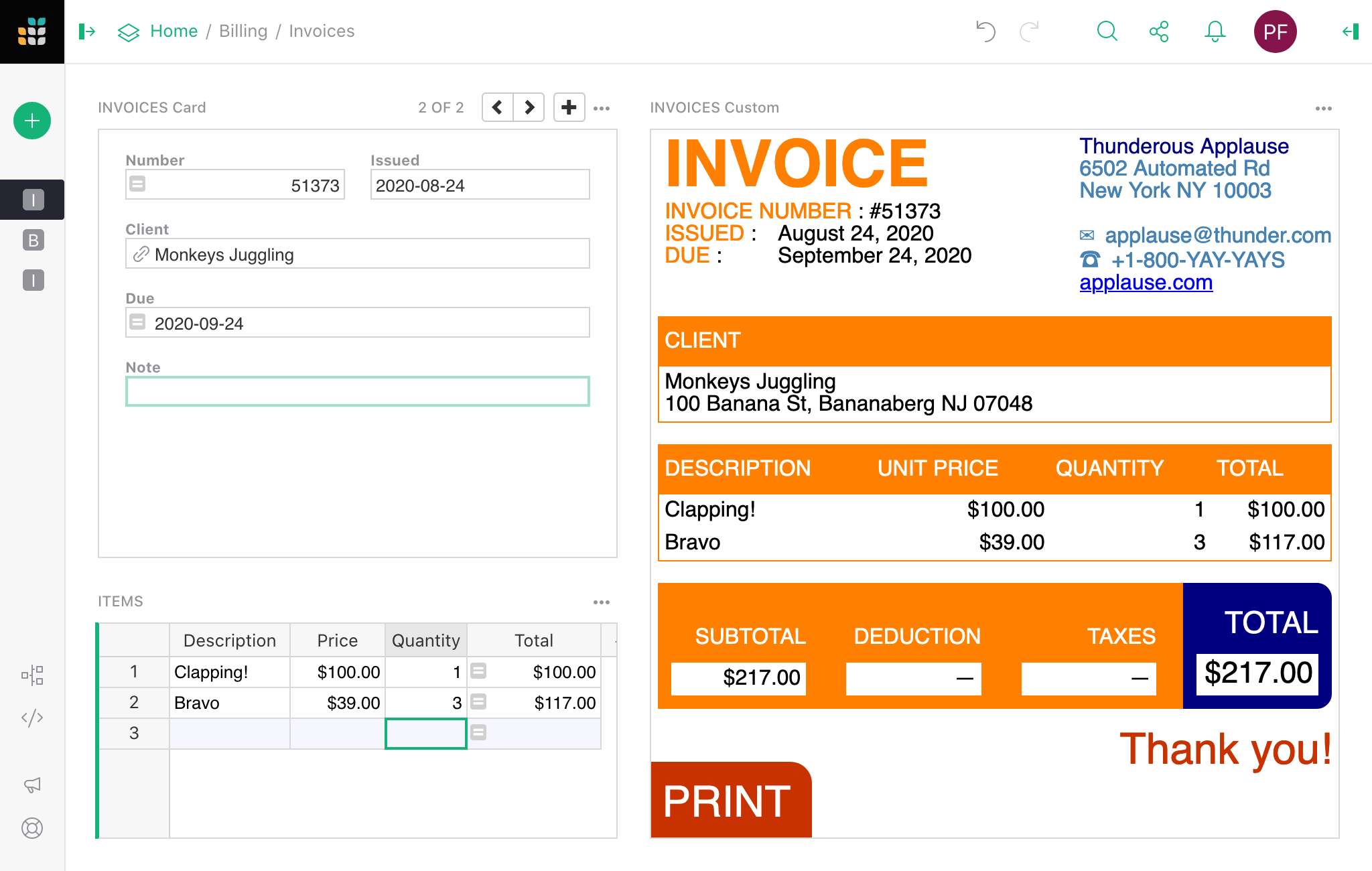
Task: Expand the INVOICES Custom overflow menu
Action: pos(1323,106)
